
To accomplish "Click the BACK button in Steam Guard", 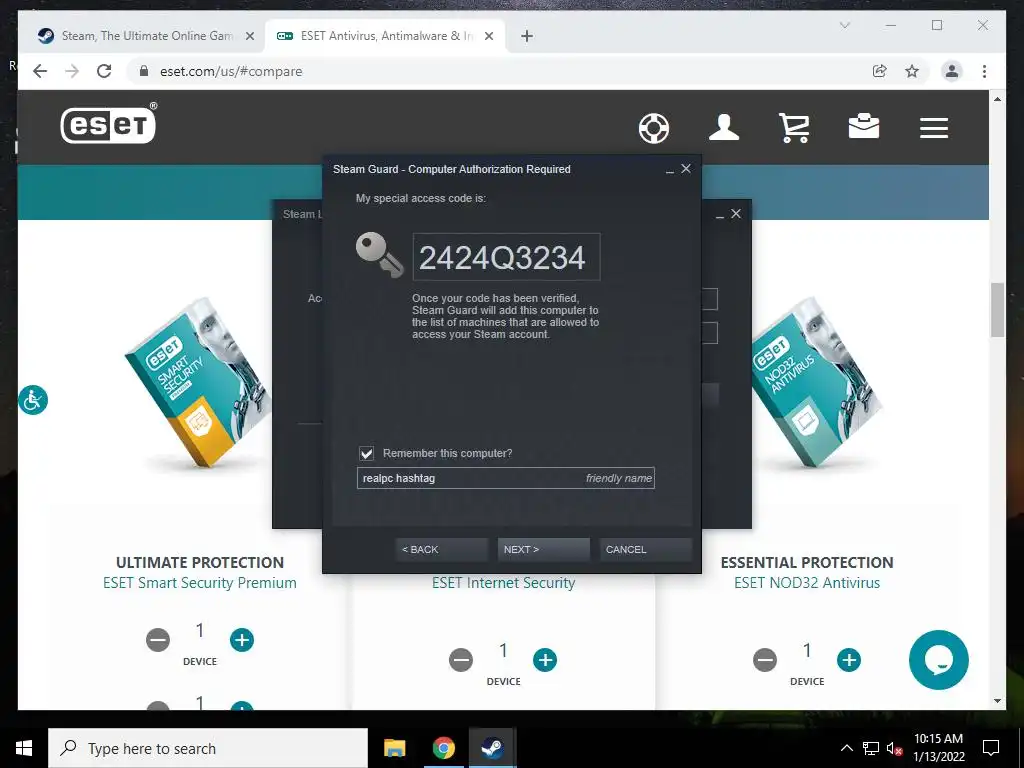I will tap(441, 549).
